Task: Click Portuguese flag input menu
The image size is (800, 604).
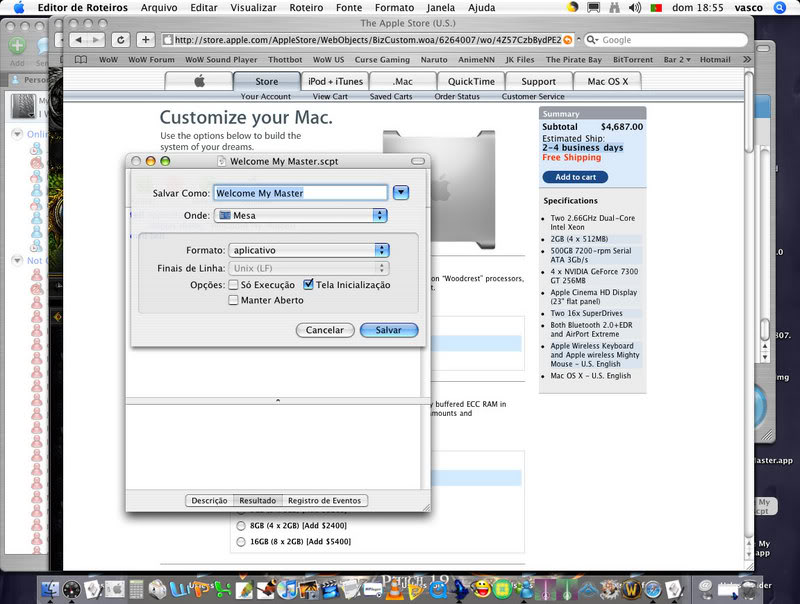Action: (656, 7)
